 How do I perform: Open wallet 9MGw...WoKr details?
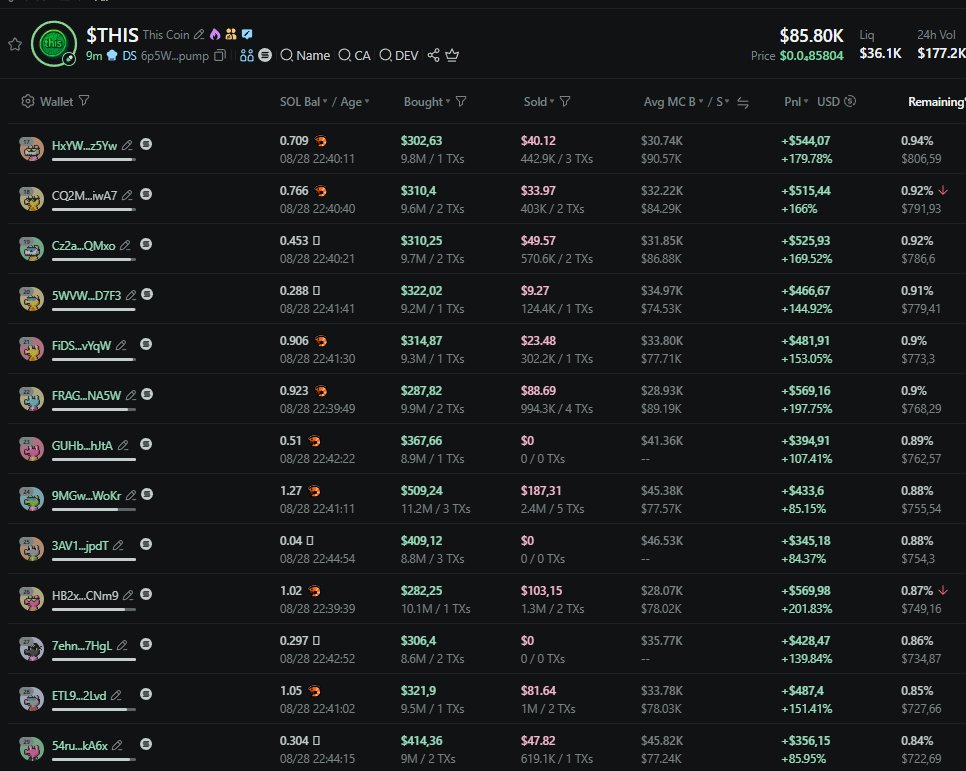pos(86,496)
